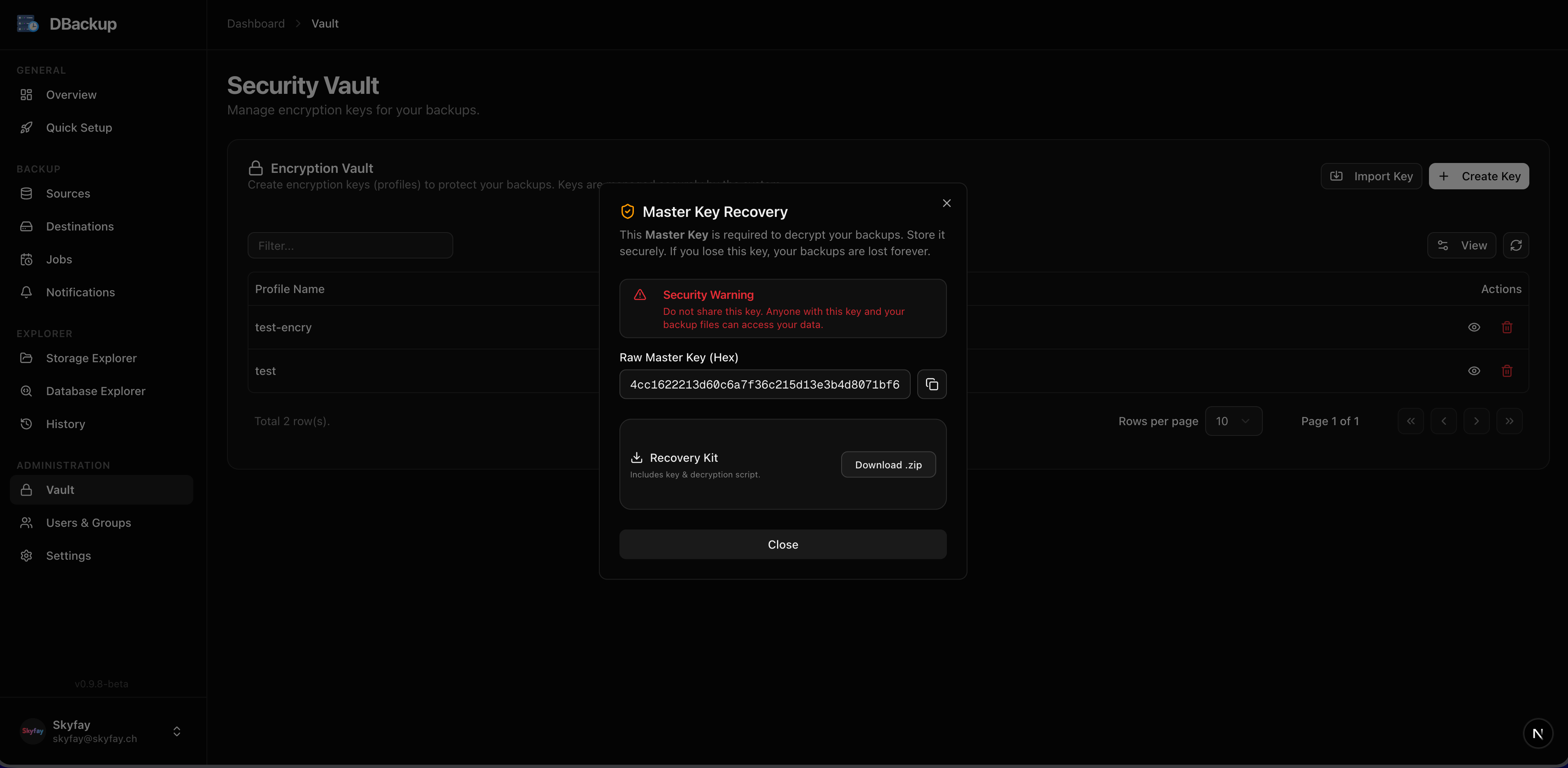Open the Next.js dev indicator icon
1568x768 pixels.
tap(1537, 733)
